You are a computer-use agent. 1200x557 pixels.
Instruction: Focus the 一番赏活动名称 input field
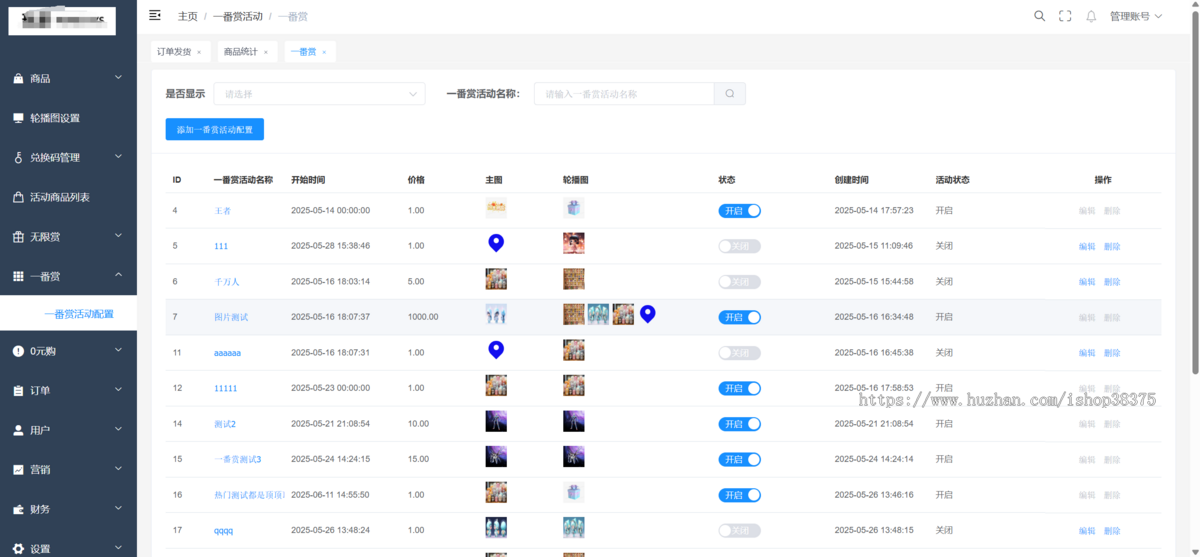(x=624, y=94)
